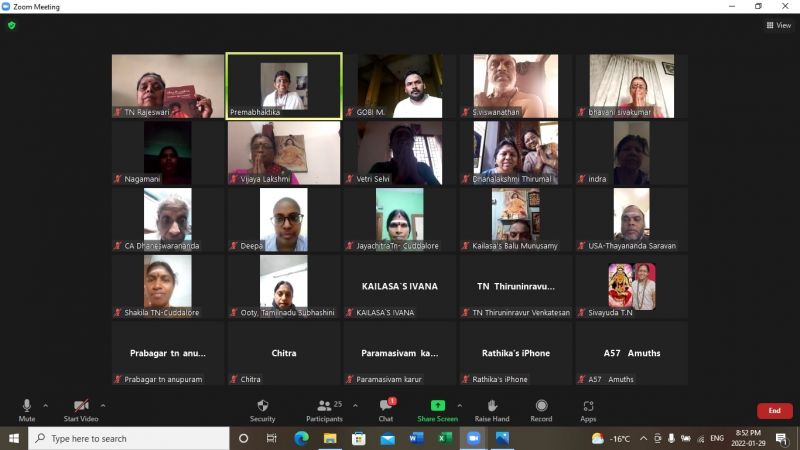The image size is (800, 450).
Task: Select Nagamani video tile
Action: click(168, 153)
